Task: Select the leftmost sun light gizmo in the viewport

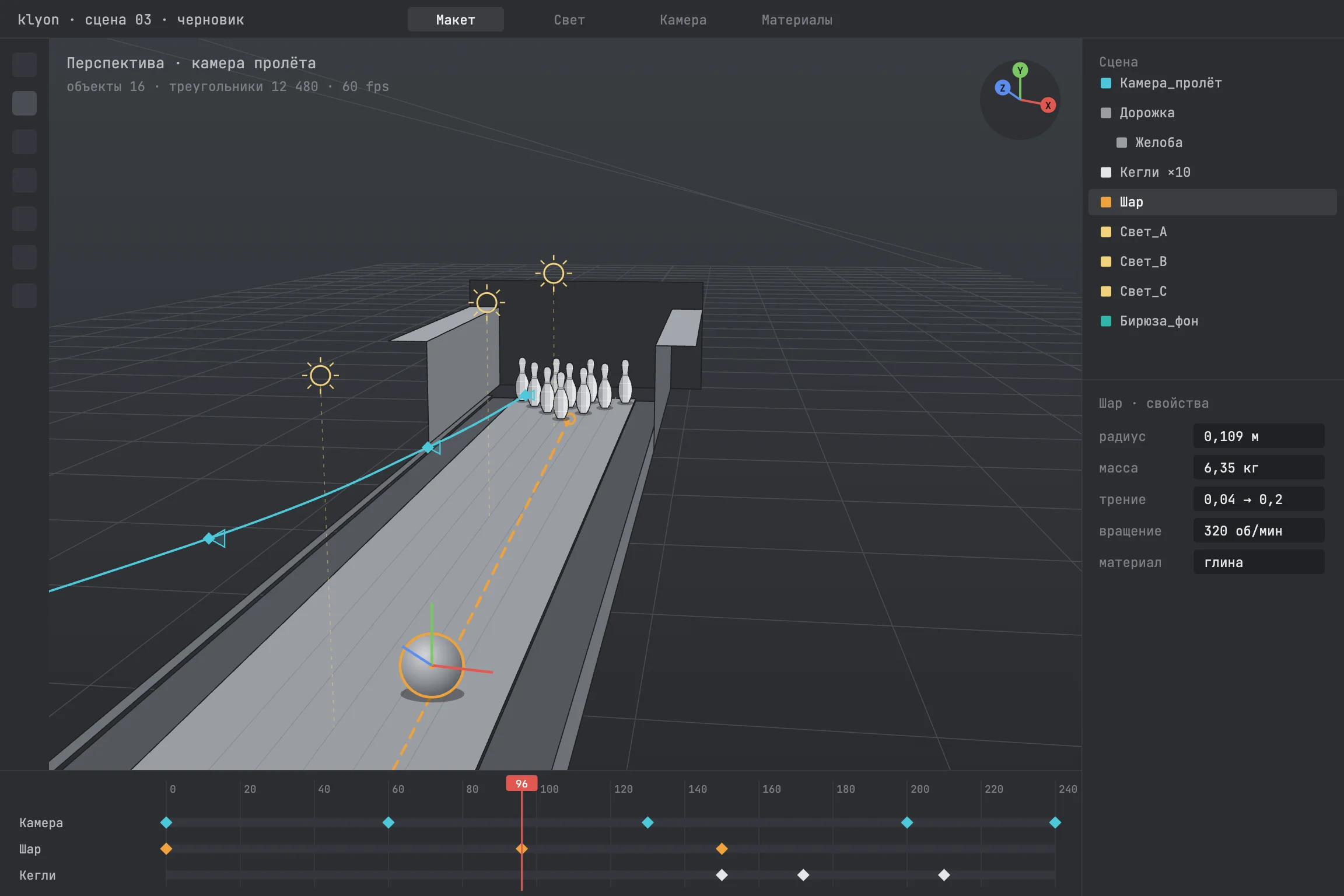Action: tap(320, 376)
